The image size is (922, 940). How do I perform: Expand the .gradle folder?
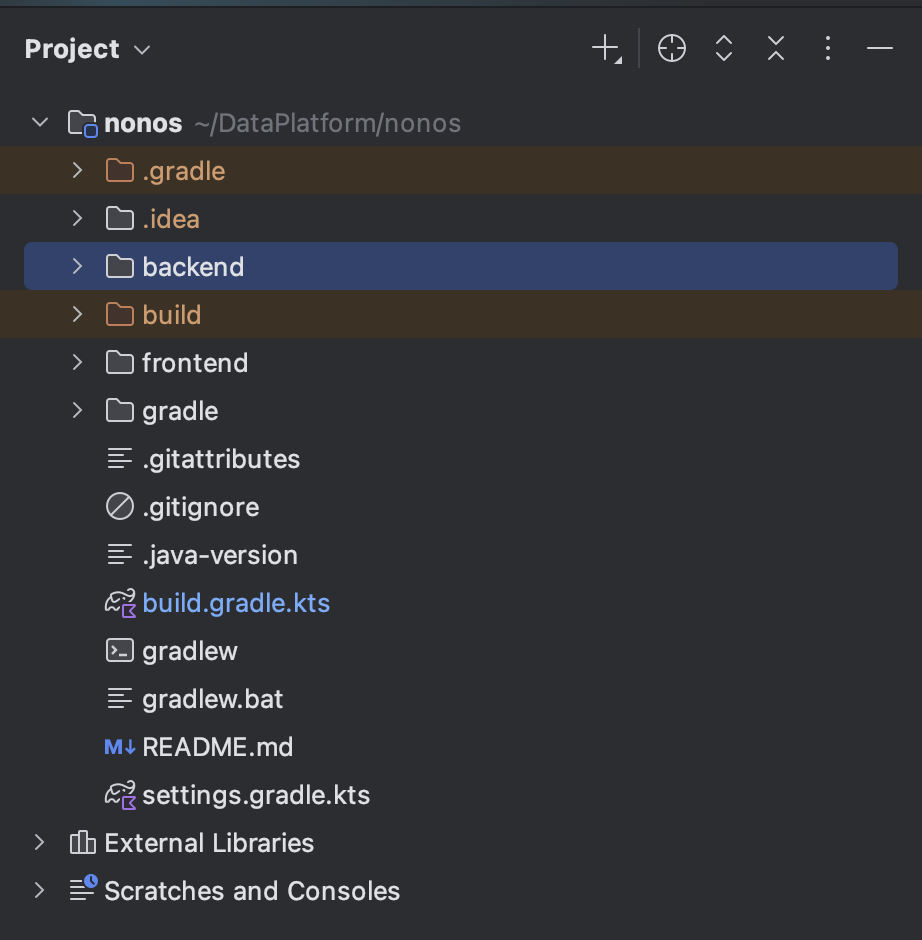77,171
